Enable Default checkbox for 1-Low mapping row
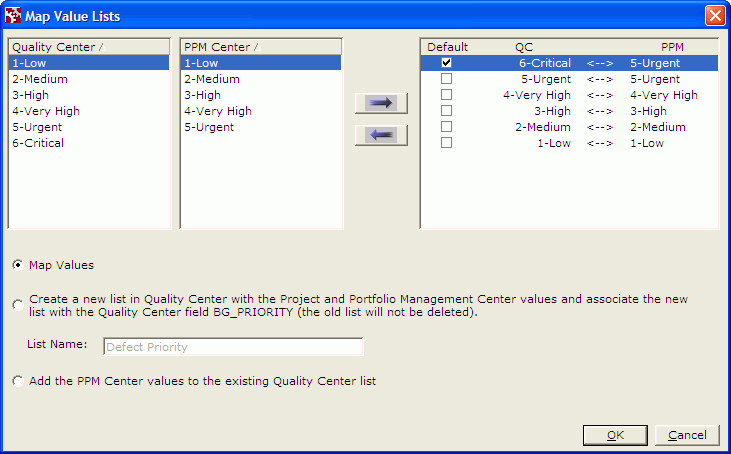 446,143
